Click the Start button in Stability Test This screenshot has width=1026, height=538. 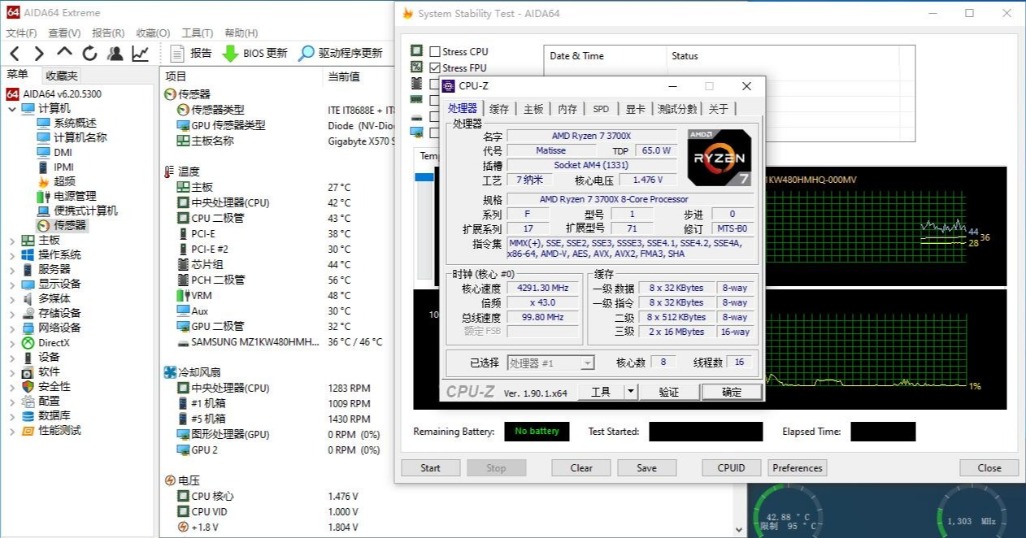click(431, 468)
